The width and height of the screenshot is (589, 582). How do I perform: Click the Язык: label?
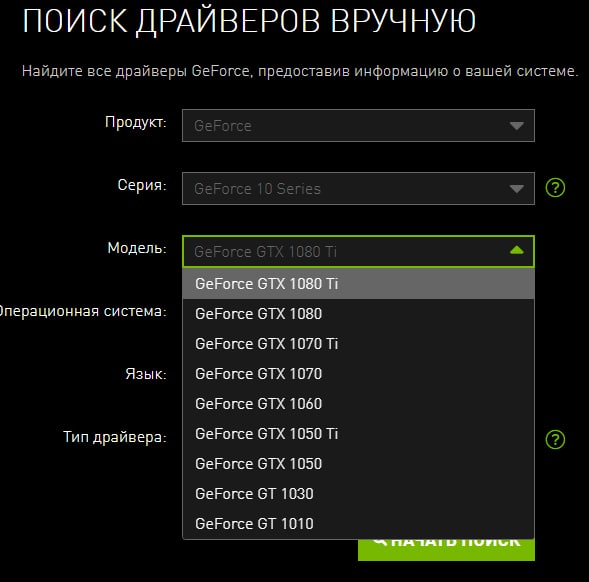tap(146, 374)
